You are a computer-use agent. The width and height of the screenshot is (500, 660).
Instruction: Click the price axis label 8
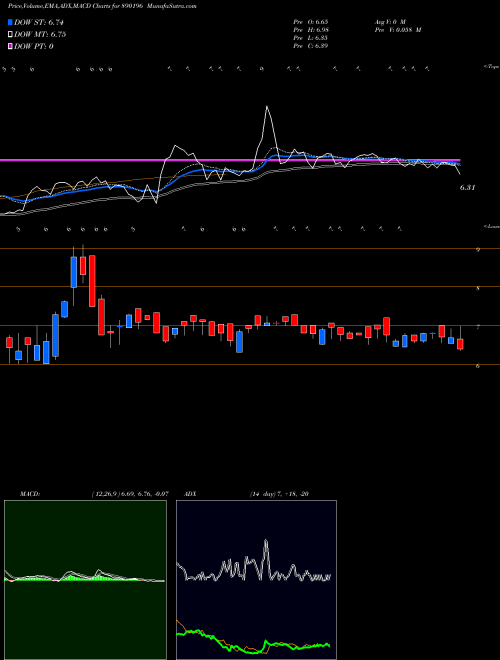coord(478,289)
